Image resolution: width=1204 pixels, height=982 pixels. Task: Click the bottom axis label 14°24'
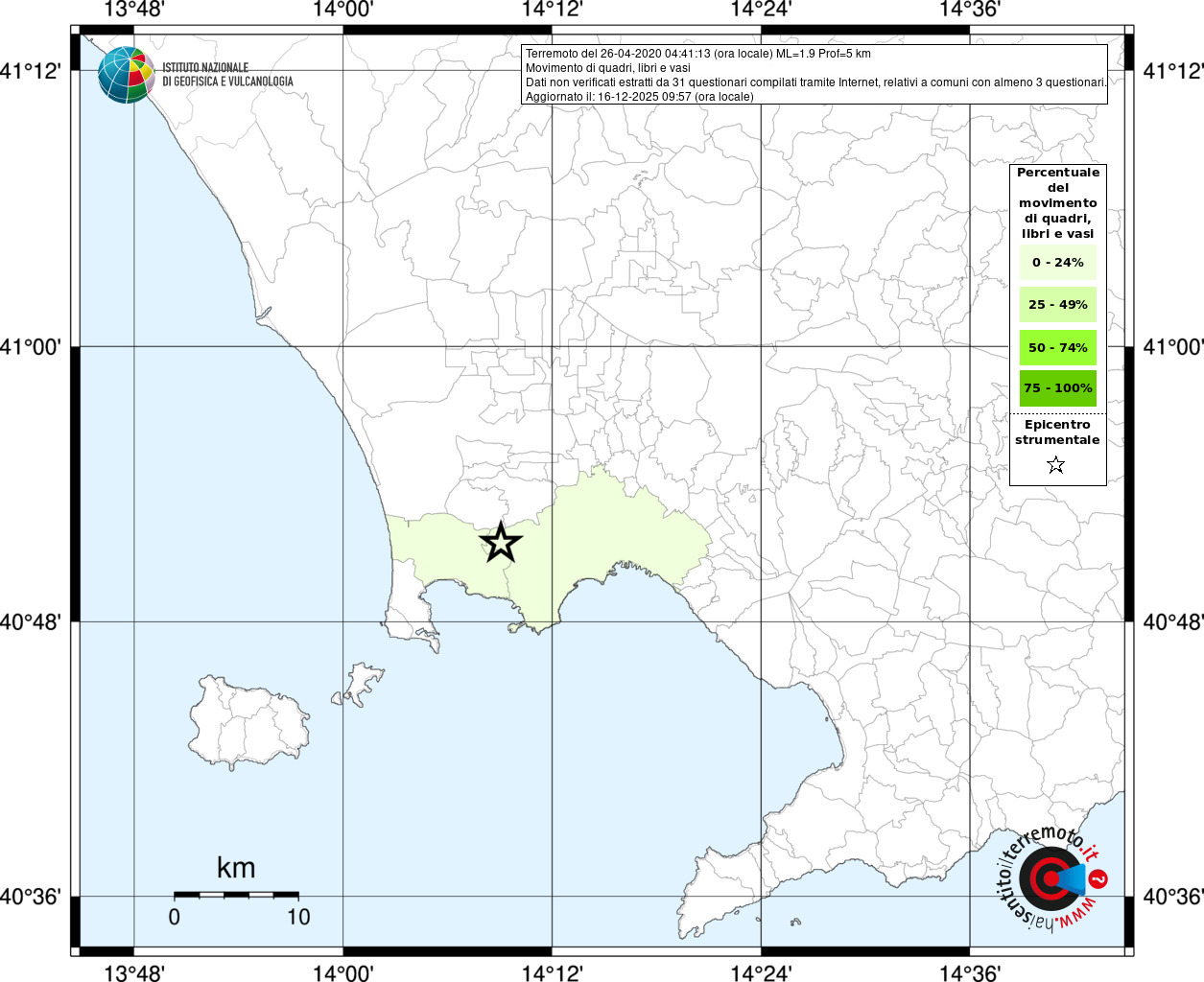[761, 973]
